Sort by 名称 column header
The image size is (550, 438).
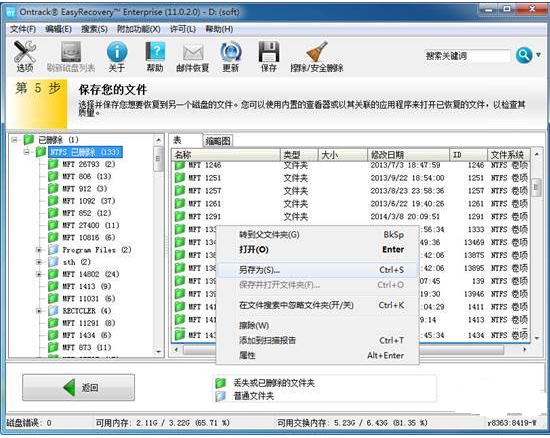tap(226, 155)
